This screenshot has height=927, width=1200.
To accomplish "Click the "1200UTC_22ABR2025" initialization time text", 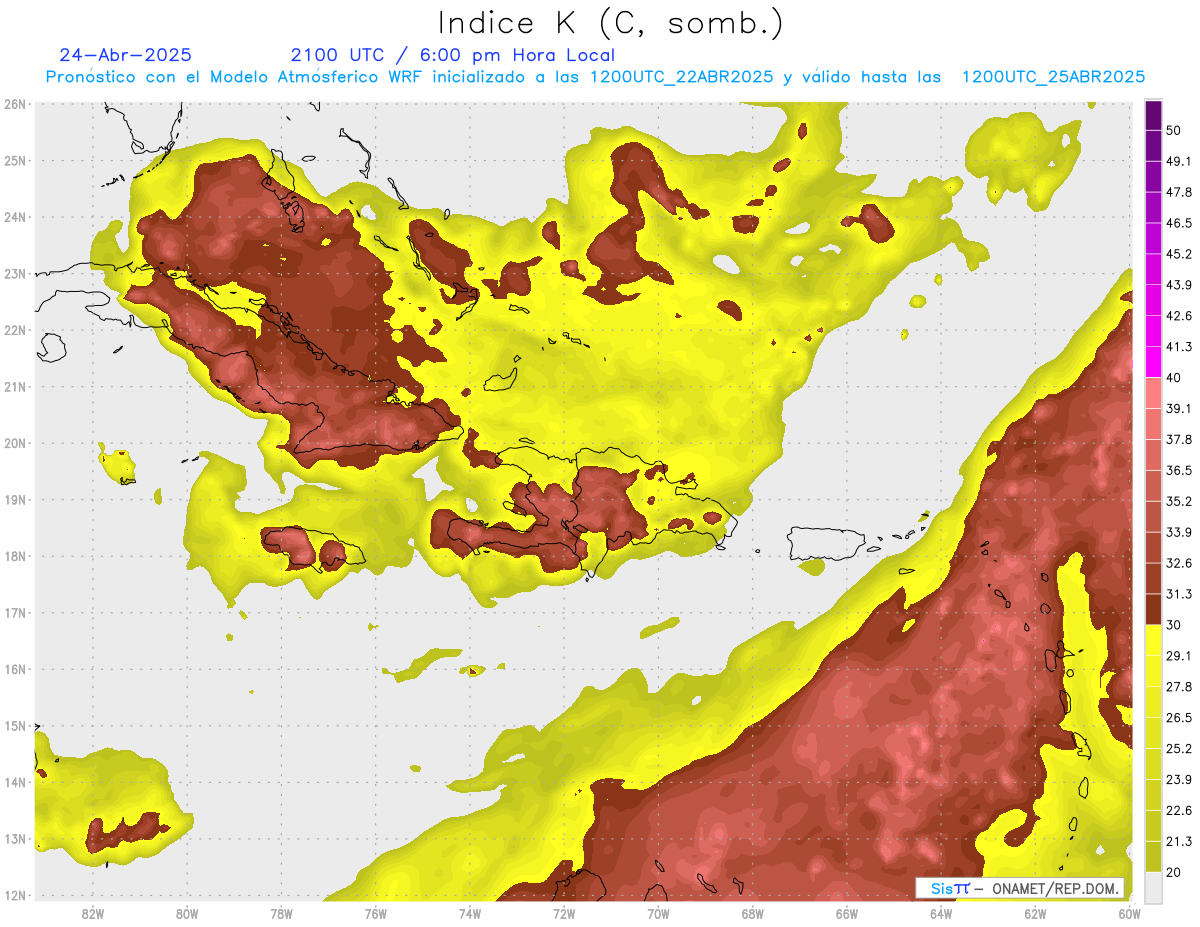I will coord(681,77).
